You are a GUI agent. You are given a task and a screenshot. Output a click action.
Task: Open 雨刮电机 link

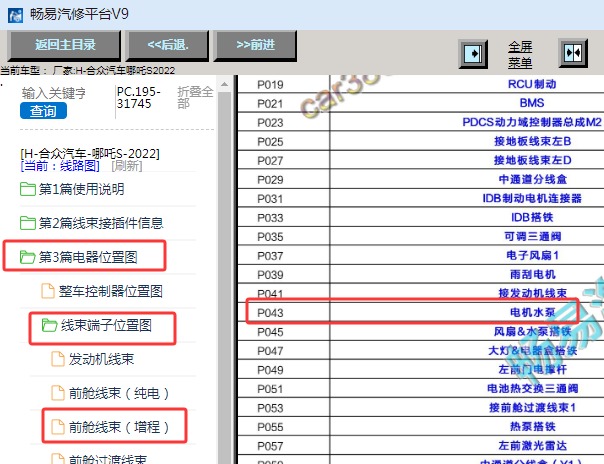point(532,274)
